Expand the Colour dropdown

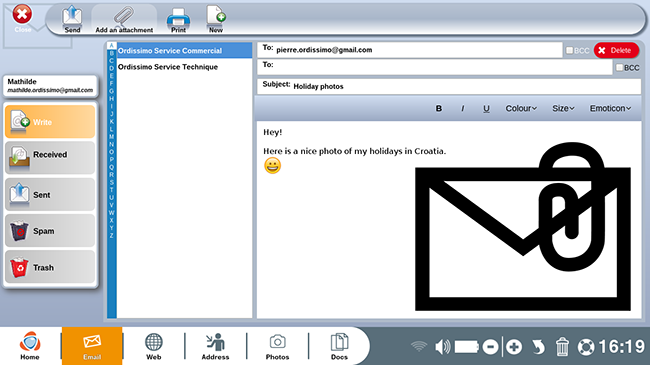point(521,108)
